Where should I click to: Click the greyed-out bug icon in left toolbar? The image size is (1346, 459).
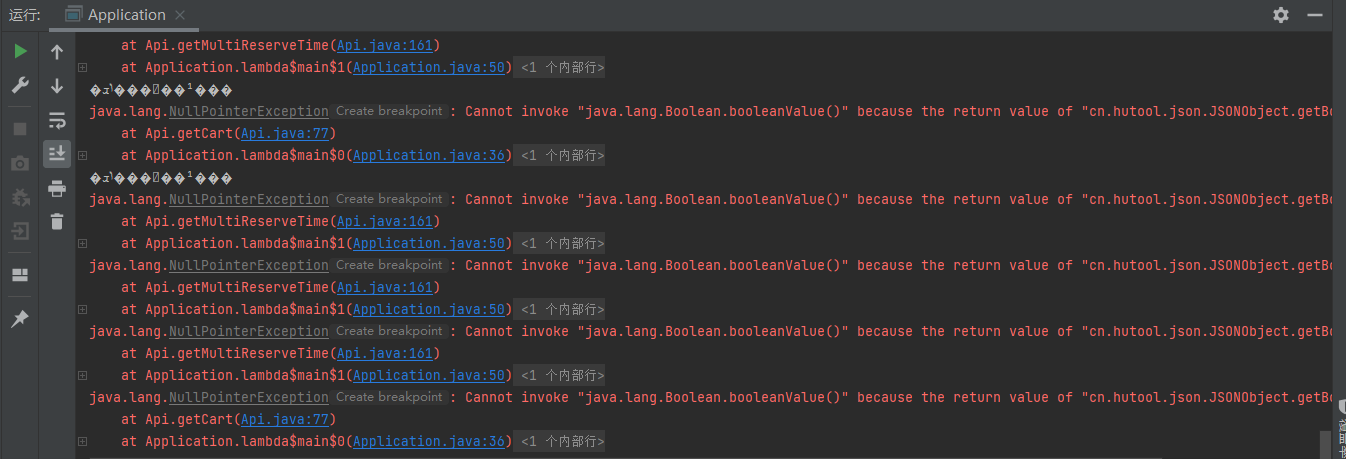point(20,198)
